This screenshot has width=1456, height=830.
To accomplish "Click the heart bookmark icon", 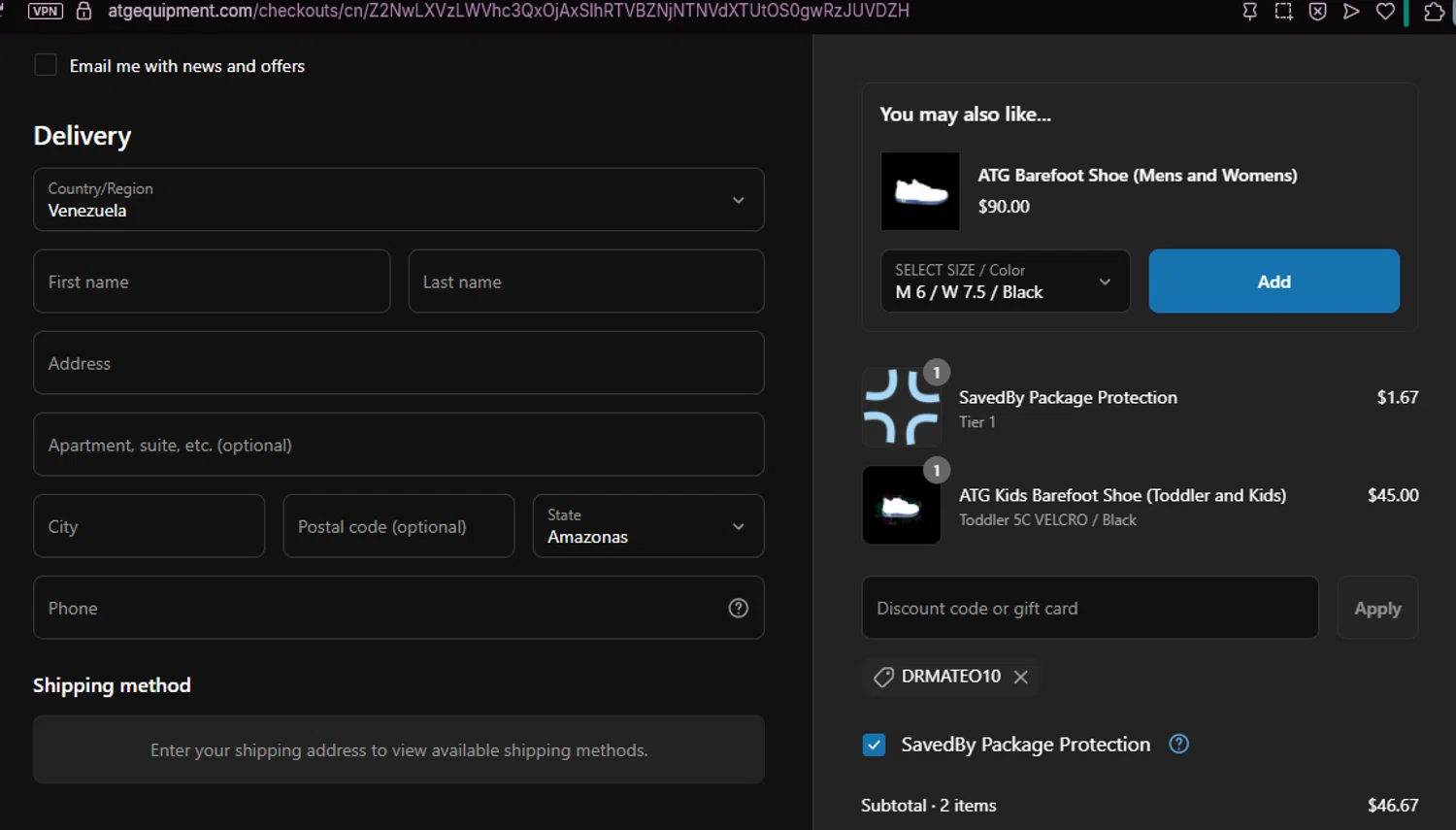I will 1385,12.
